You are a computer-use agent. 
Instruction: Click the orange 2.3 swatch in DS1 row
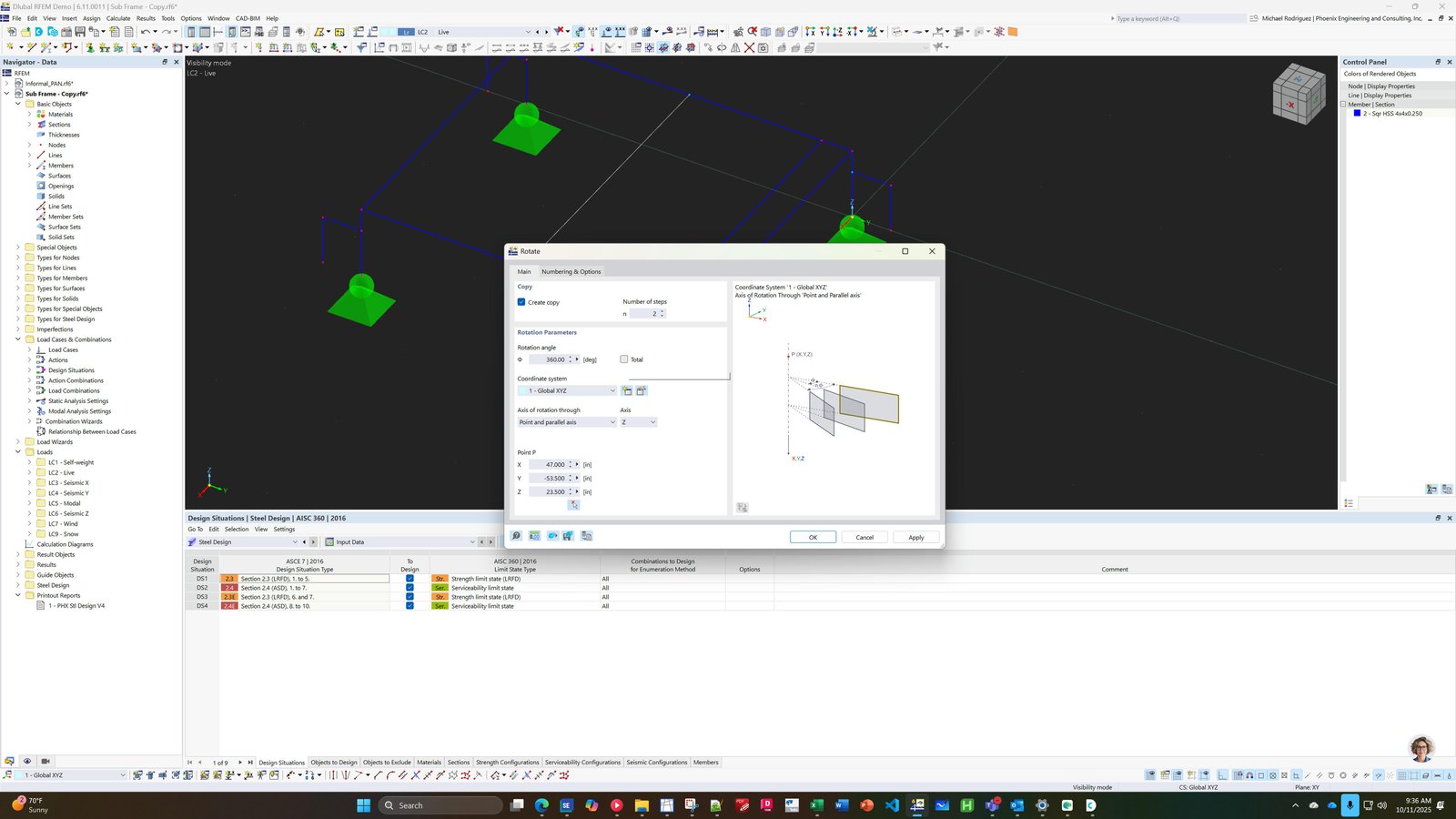pos(229,579)
